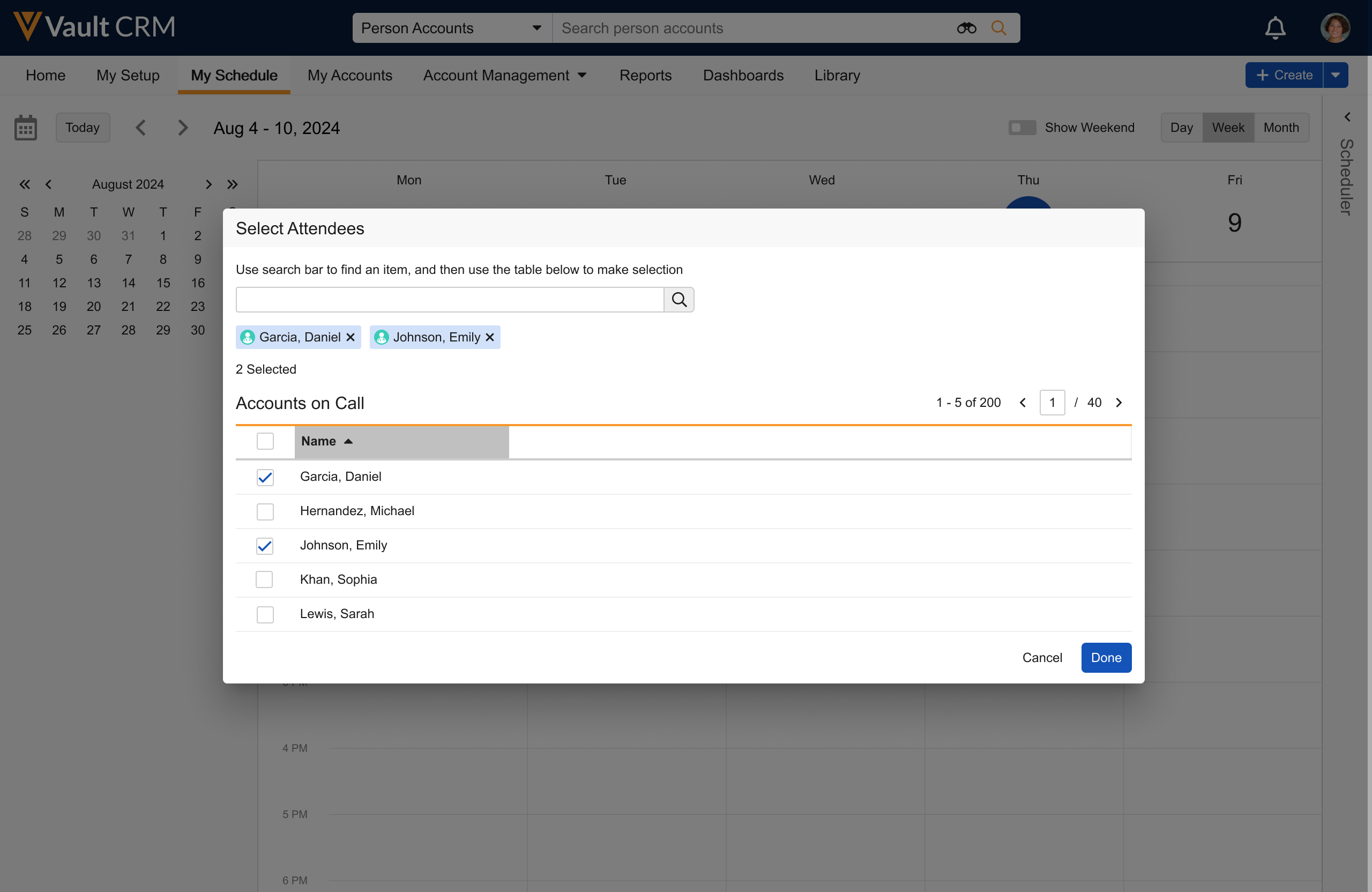Expand the Account Management menu

(x=504, y=76)
